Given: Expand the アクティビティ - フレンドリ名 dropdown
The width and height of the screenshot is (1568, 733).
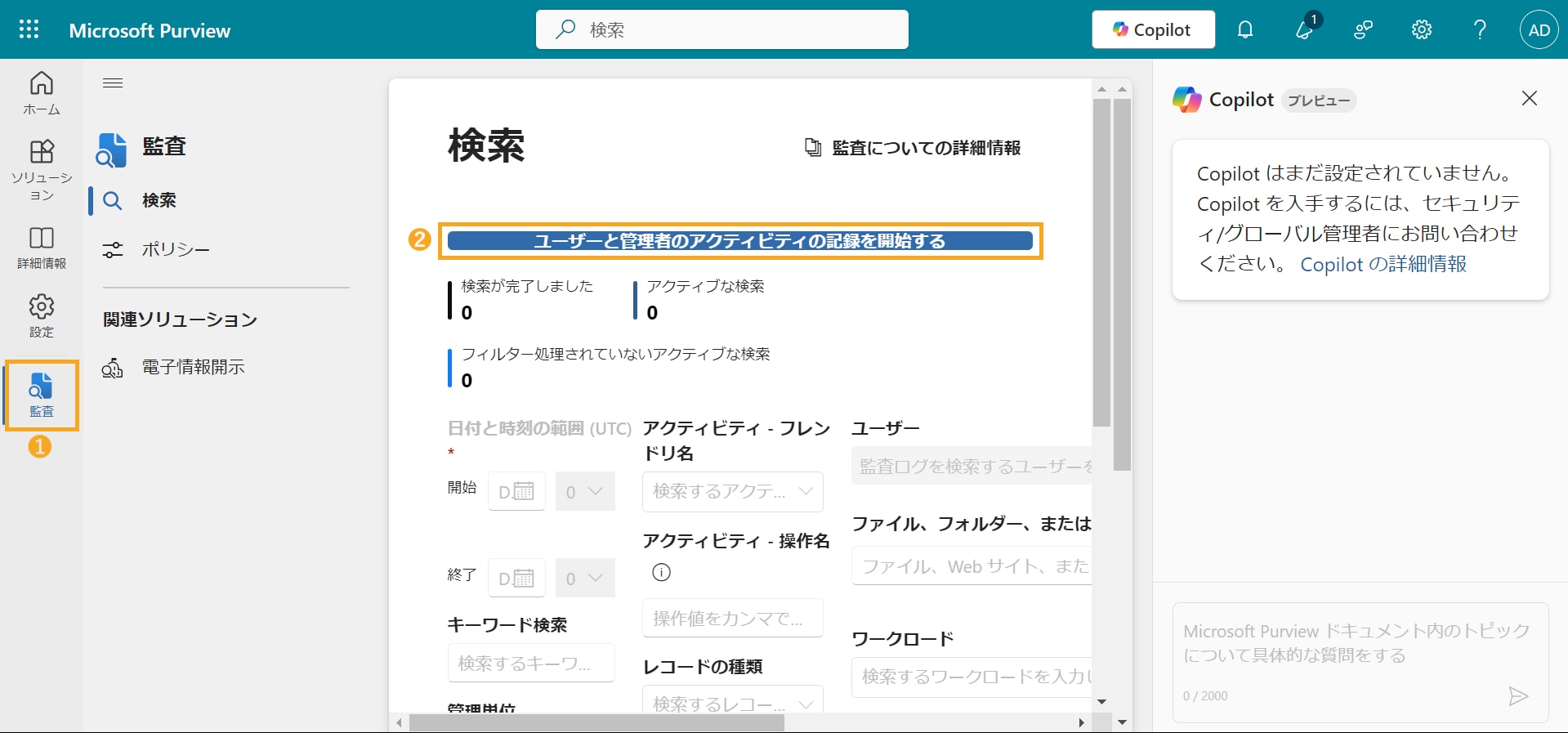Looking at the screenshot, I should point(733,491).
